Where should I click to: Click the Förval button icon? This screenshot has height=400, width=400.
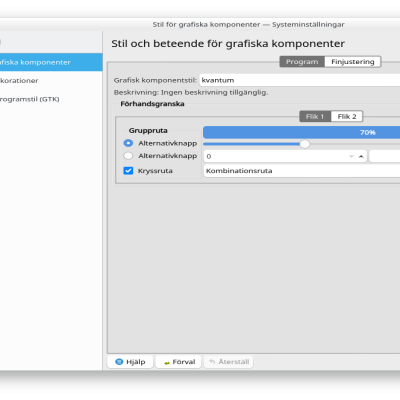pyautogui.click(x=167, y=363)
